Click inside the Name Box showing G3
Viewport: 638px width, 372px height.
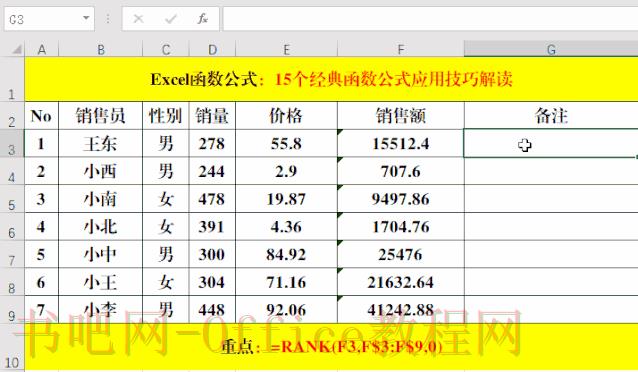tap(43, 19)
